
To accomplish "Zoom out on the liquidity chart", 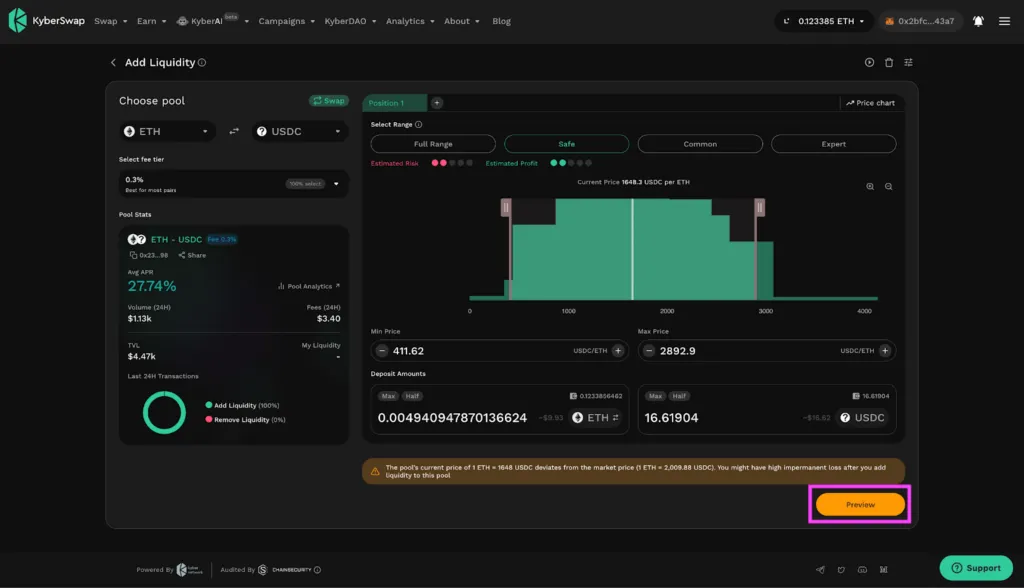I will pyautogui.click(x=889, y=187).
